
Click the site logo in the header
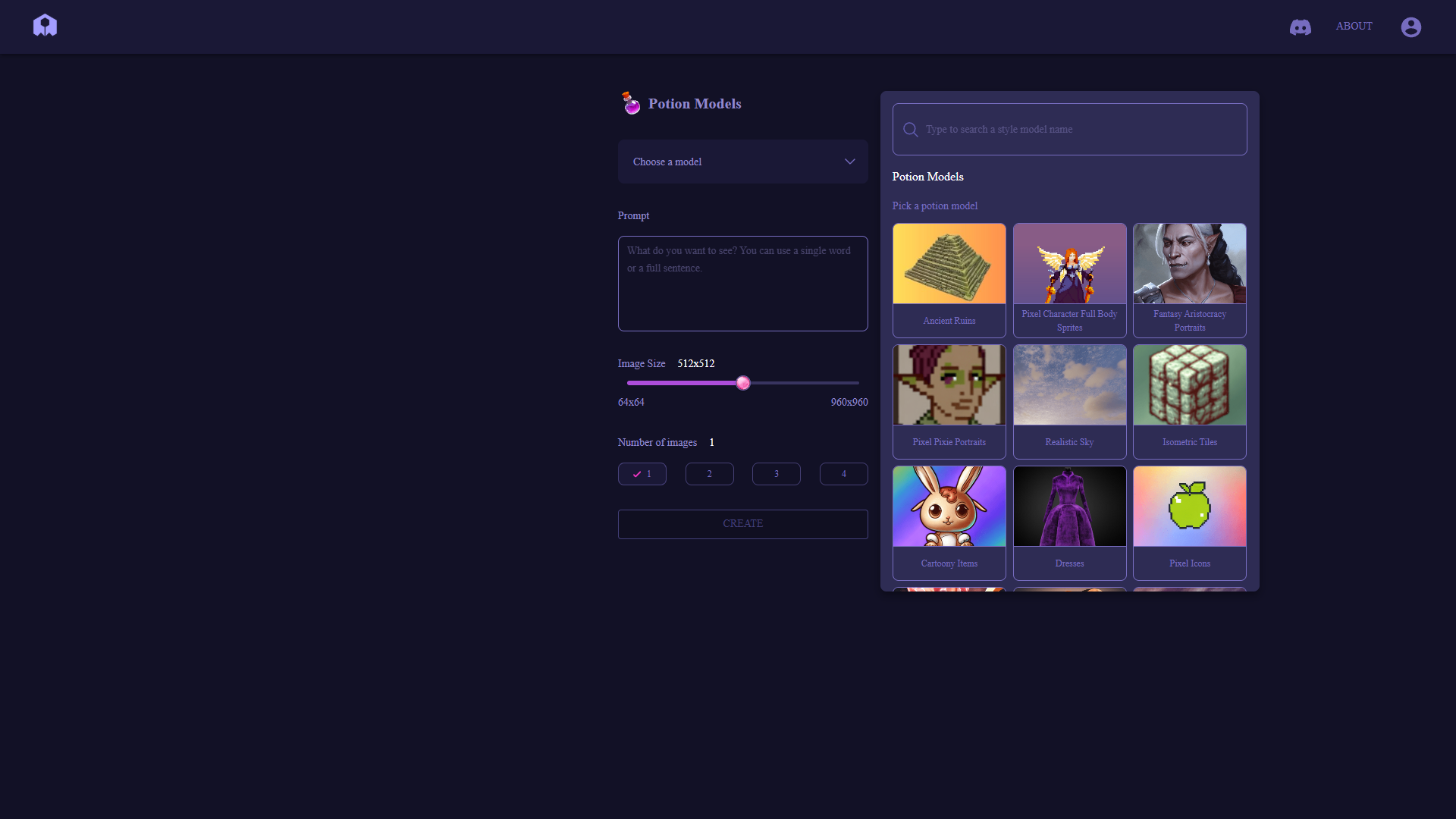point(45,26)
